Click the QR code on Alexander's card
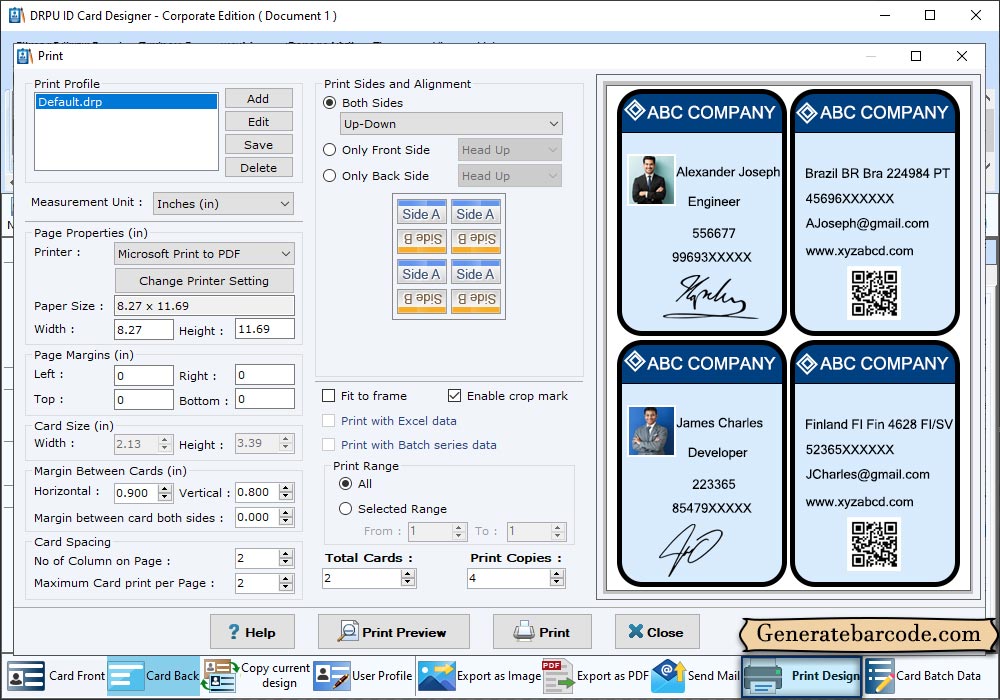Screen dimensions: 1000x700 [x=874, y=293]
